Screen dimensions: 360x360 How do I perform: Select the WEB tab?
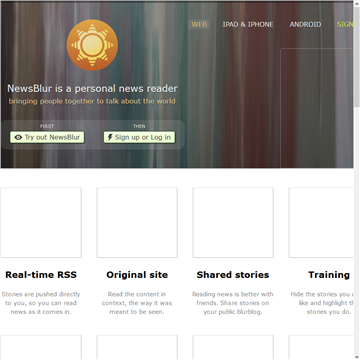pyautogui.click(x=199, y=24)
